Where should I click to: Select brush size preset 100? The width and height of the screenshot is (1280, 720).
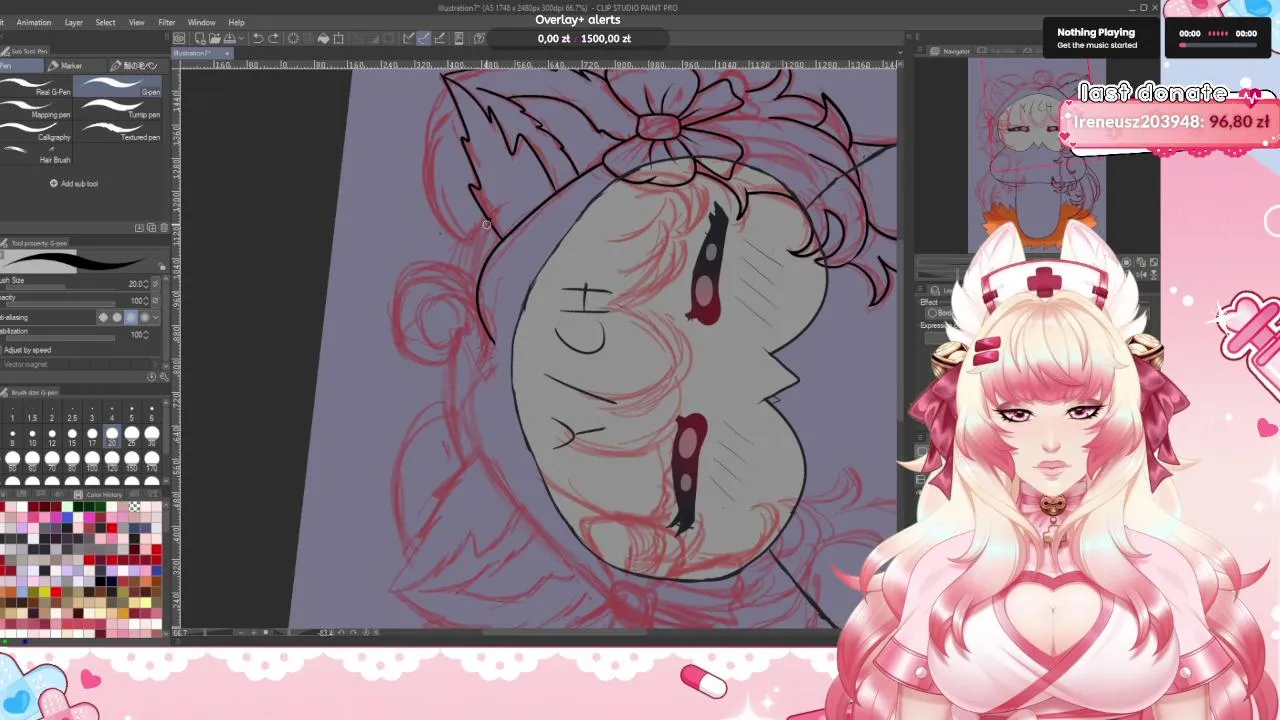pos(92,462)
